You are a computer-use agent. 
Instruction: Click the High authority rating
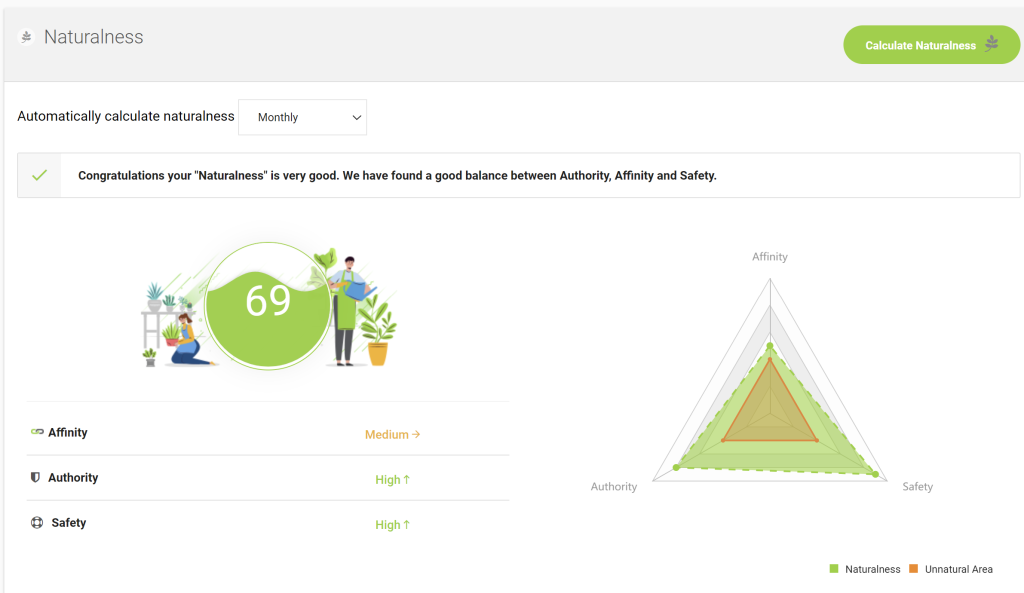(x=392, y=480)
